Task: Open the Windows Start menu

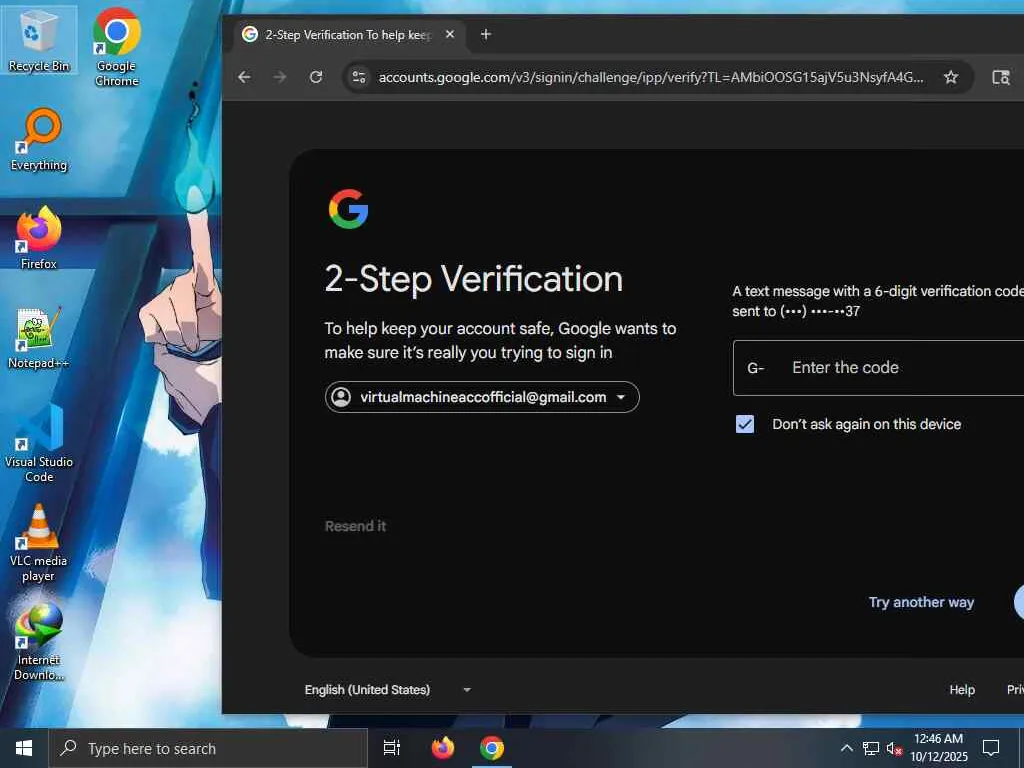Action: (24, 748)
